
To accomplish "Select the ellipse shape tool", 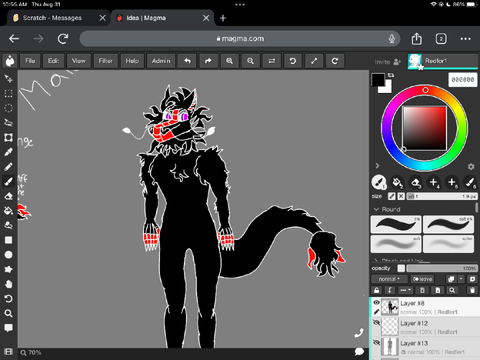I will tap(8, 255).
